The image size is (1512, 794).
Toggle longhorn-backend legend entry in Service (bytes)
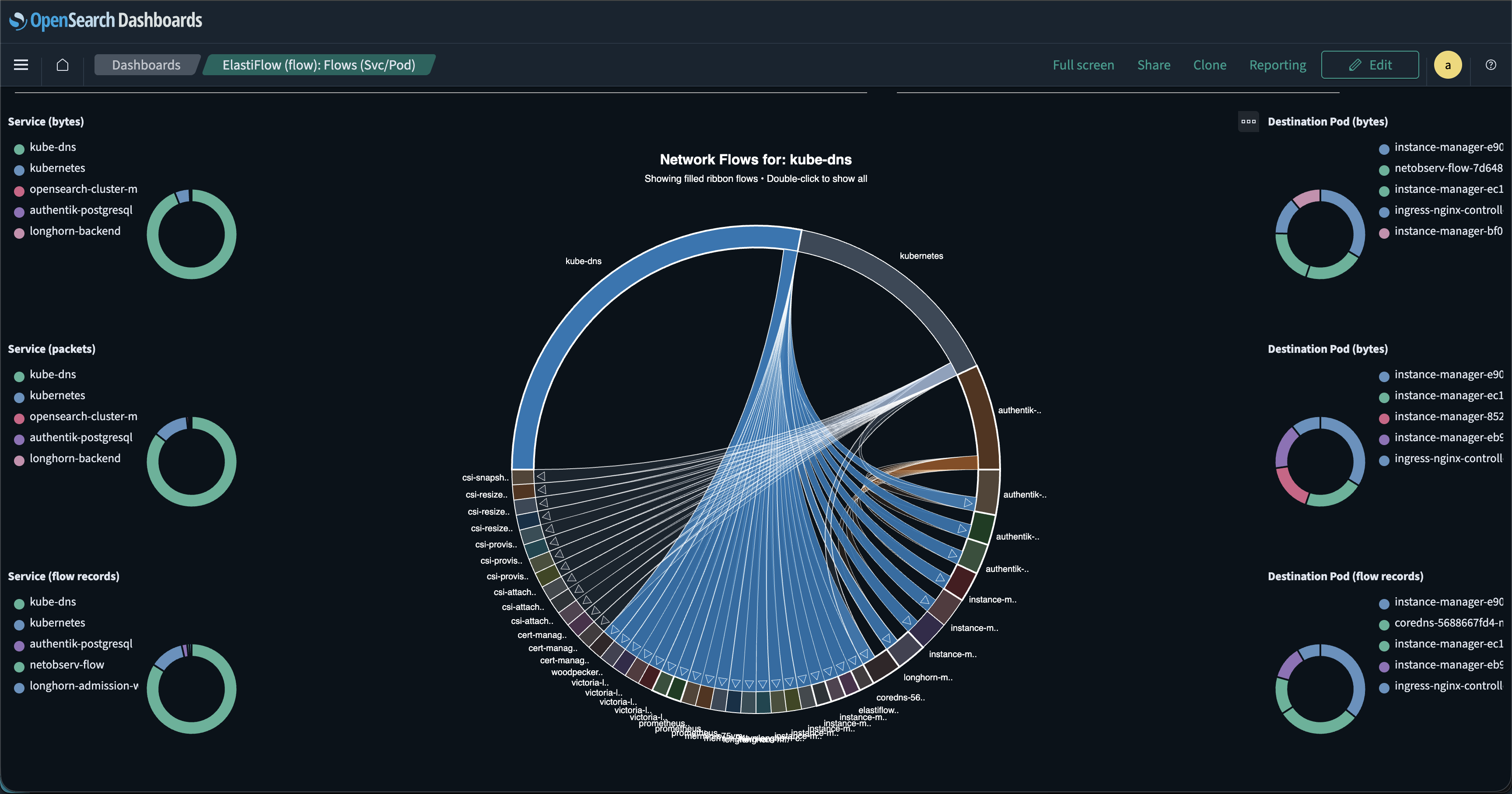coord(74,231)
